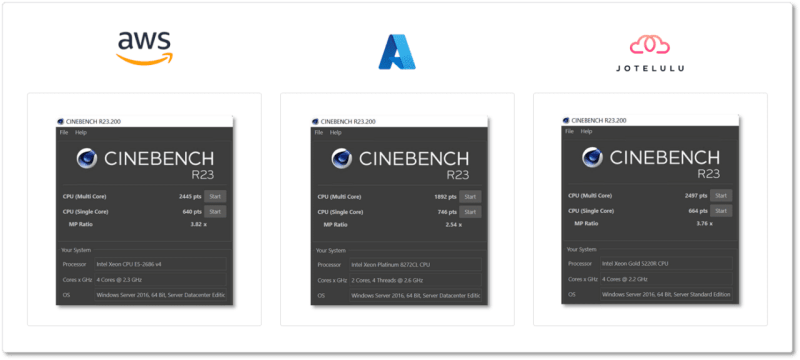Image resolution: width=800 pixels, height=360 pixels.
Task: Open Help menu in Jotelulu Cinebench window
Action: pyautogui.click(x=586, y=132)
